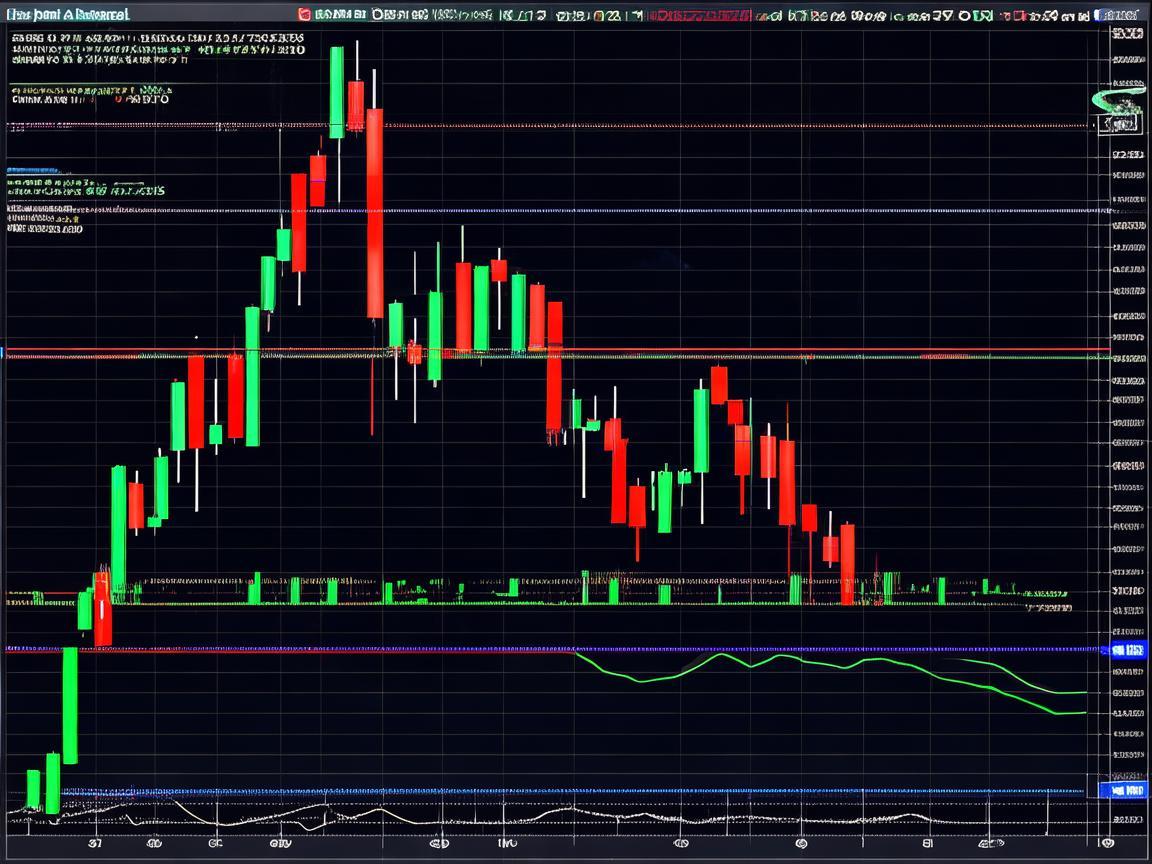Click the red icon in the top toolbar

pyautogui.click(x=304, y=15)
